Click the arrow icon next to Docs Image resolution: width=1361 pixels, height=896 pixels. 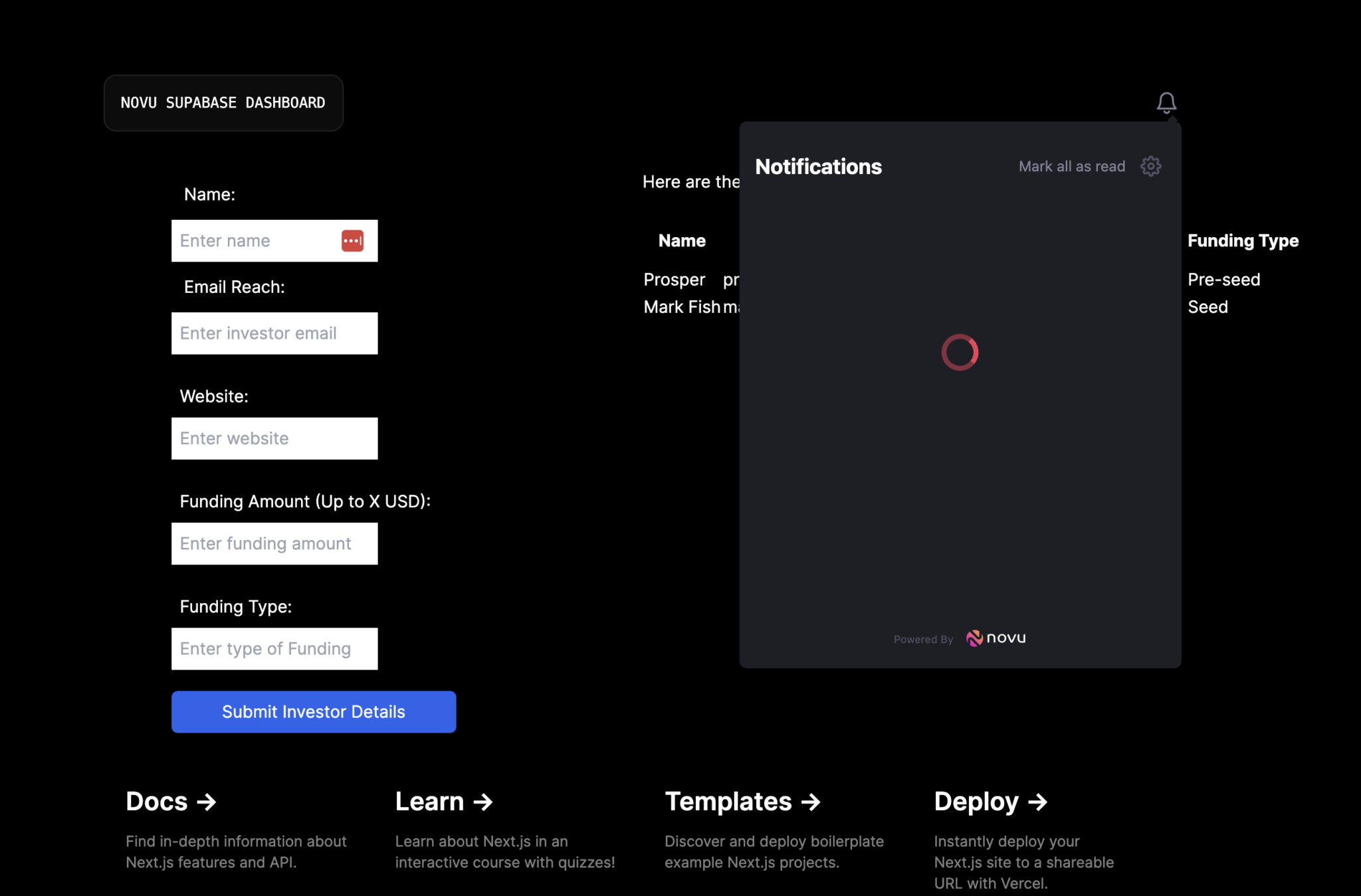point(207,802)
